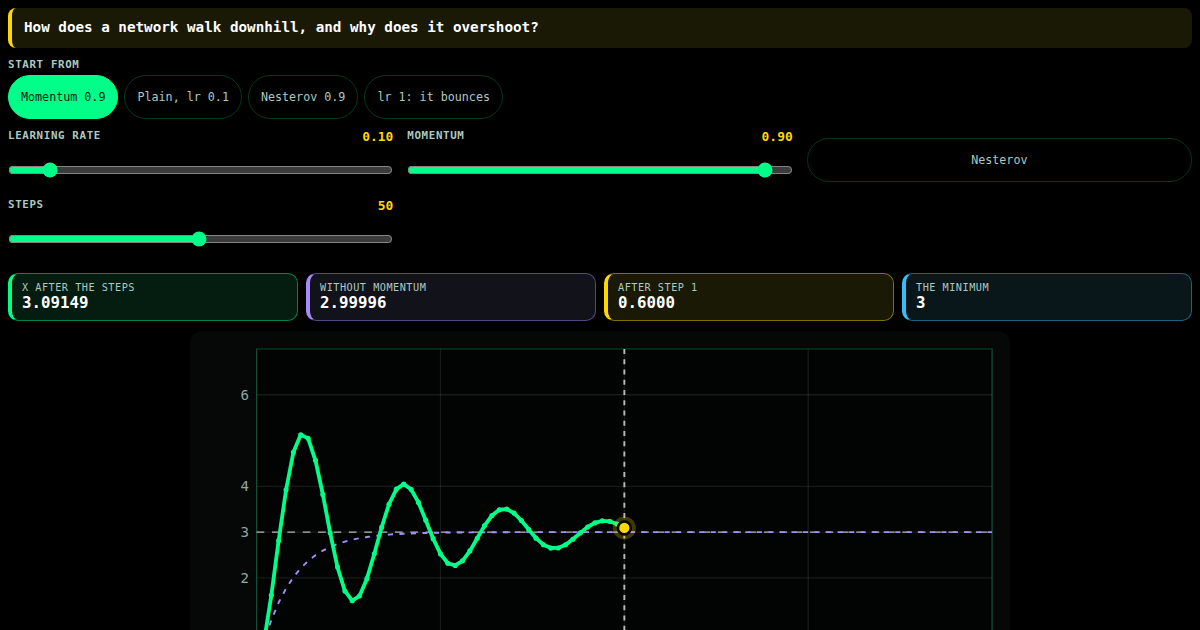The width and height of the screenshot is (1200, 630).
Task: Click the AFTER STEP 1 card
Action: [x=749, y=297]
